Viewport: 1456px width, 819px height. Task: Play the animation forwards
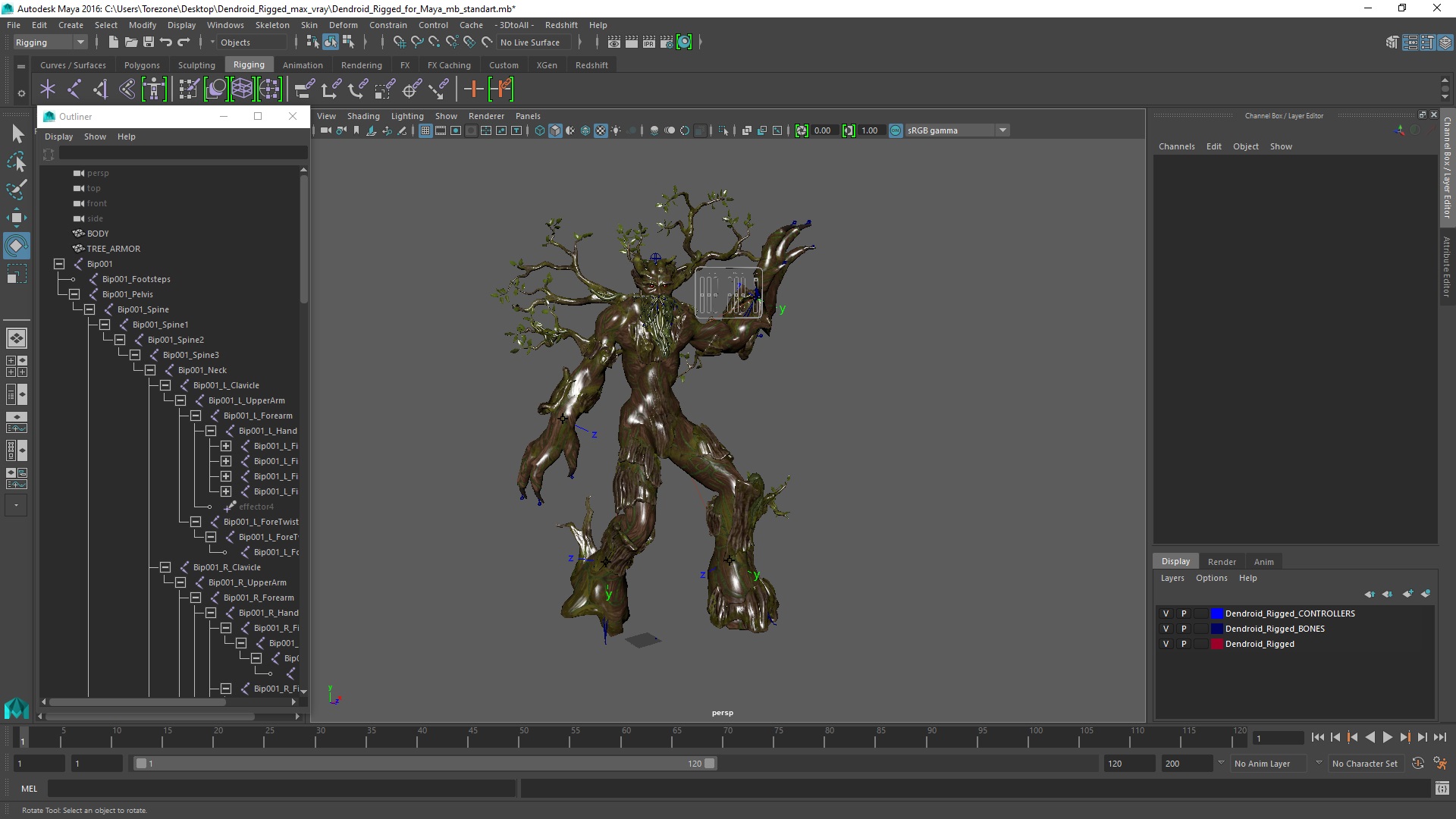point(1387,737)
